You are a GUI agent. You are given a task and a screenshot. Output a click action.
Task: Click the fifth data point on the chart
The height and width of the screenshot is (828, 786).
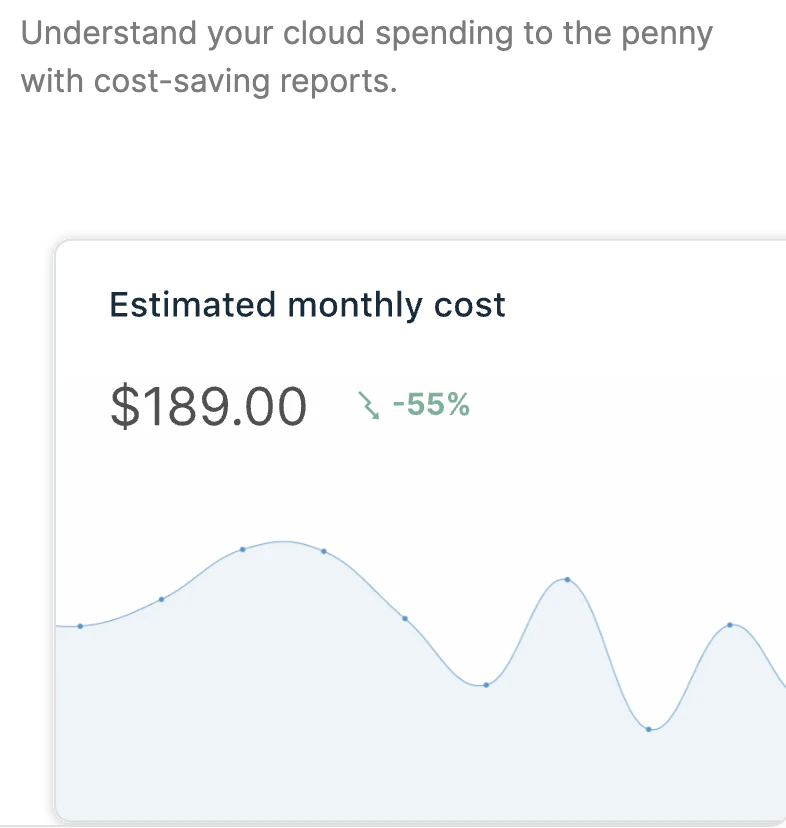405,618
